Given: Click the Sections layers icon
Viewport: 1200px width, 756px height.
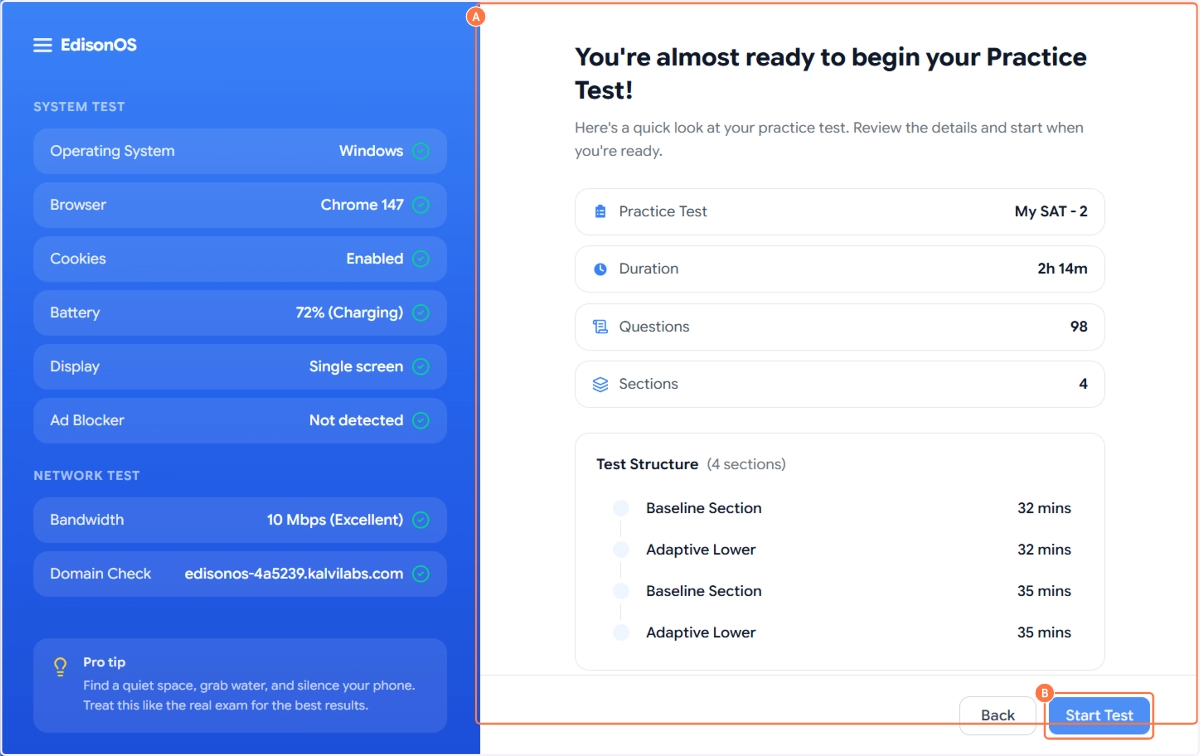Looking at the screenshot, I should tap(600, 384).
